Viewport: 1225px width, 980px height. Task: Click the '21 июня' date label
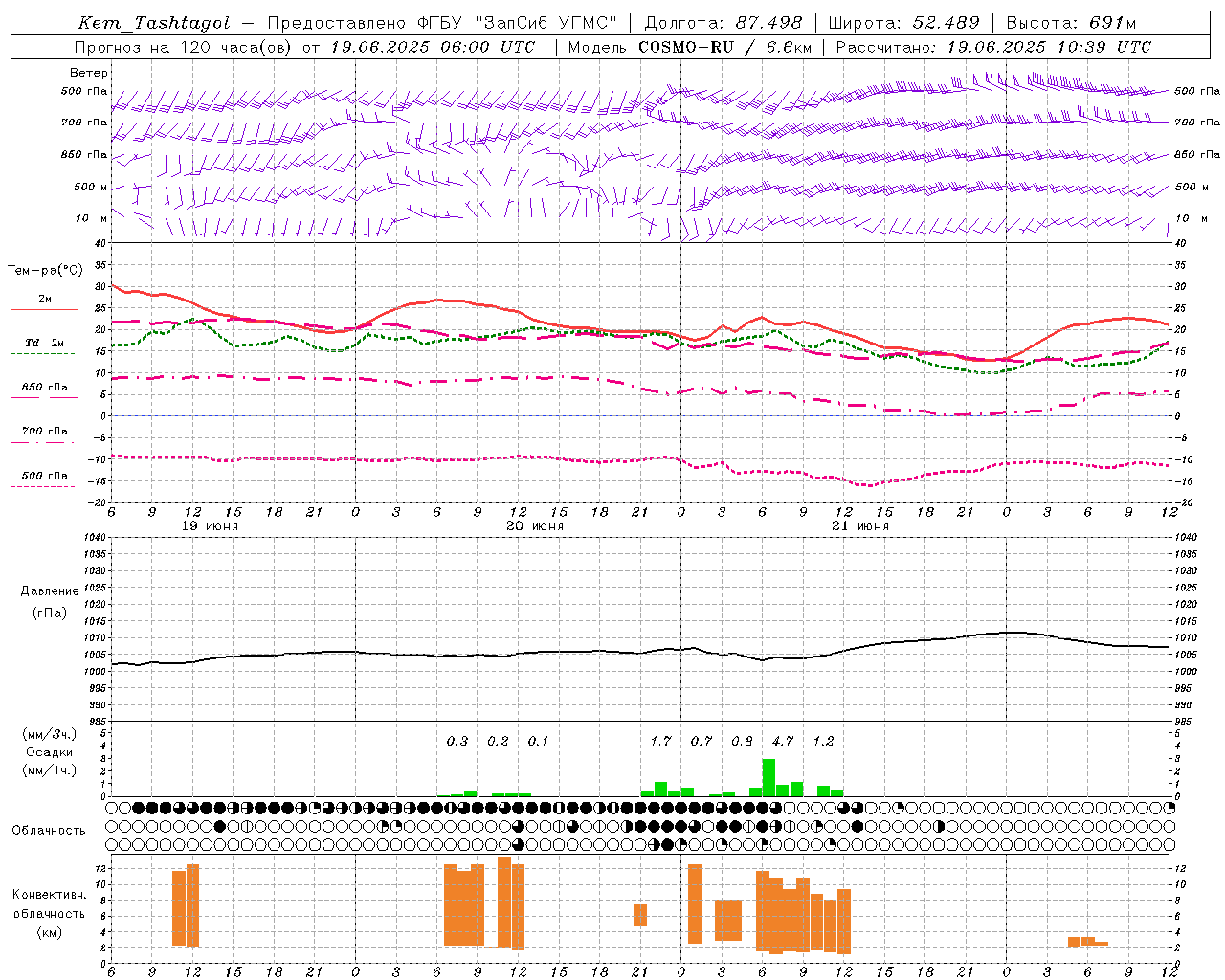click(x=859, y=526)
